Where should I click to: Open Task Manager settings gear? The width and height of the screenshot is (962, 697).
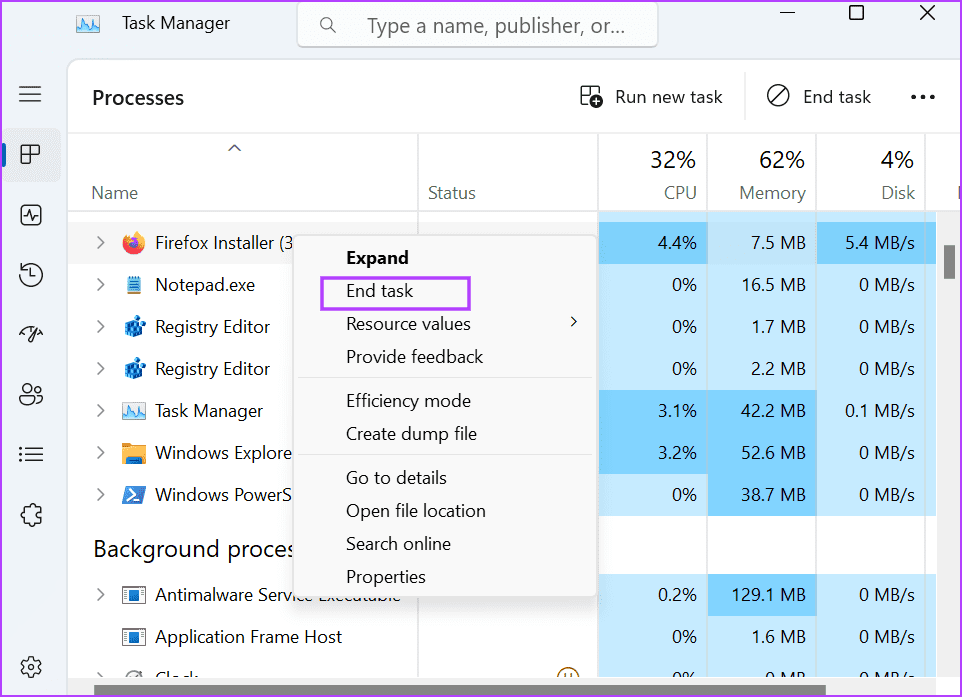[x=31, y=666]
